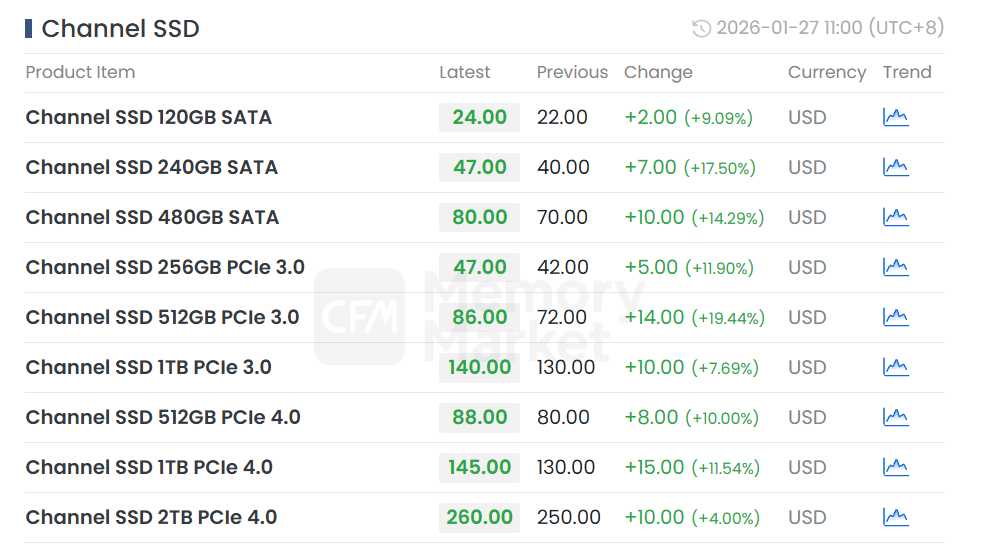This screenshot has width=992, height=559.
Task: Click the Channel SSD section heading
Action: 120,29
